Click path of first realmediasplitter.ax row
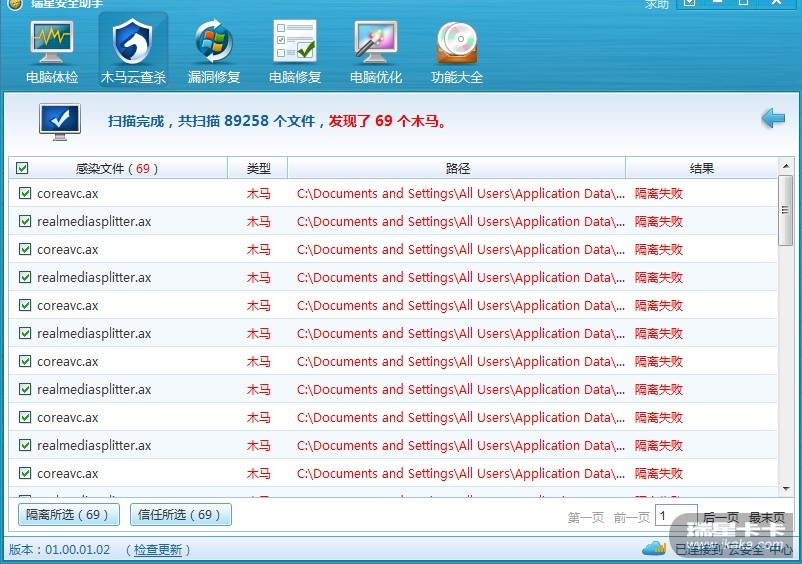Viewport: 802px width, 564px height. pyautogui.click(x=460, y=221)
